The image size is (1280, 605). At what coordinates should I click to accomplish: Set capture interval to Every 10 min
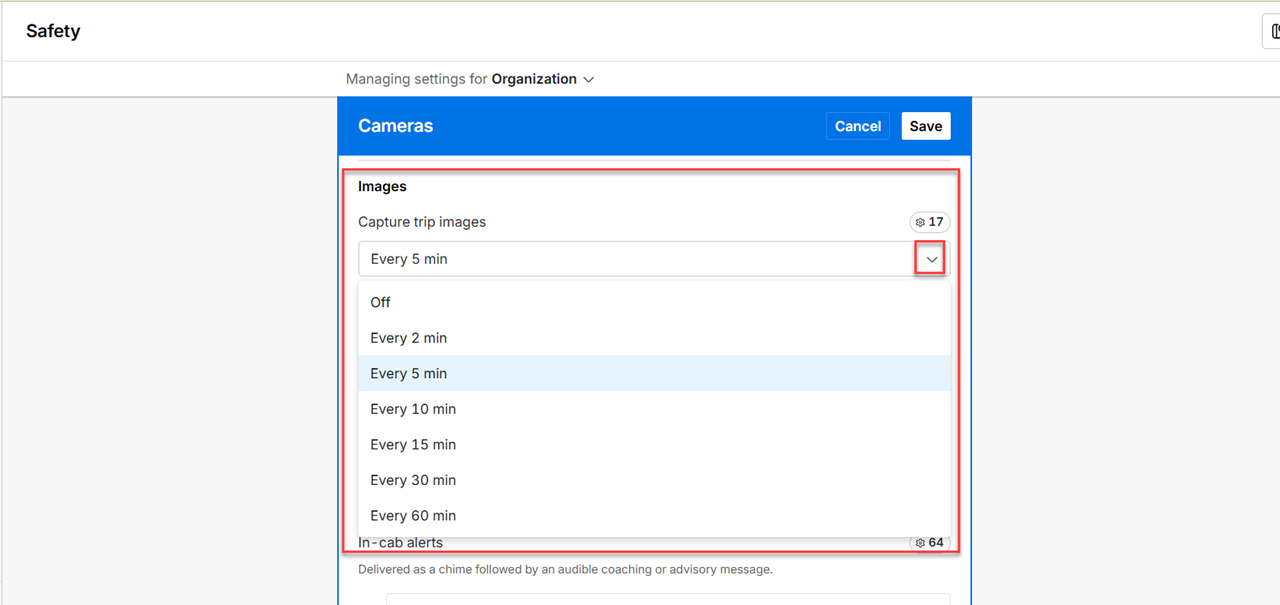click(x=413, y=409)
